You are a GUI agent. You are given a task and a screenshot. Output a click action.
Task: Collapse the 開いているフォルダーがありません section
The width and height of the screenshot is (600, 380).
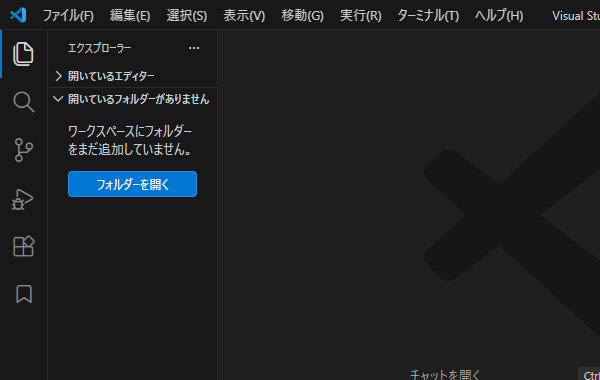133,99
